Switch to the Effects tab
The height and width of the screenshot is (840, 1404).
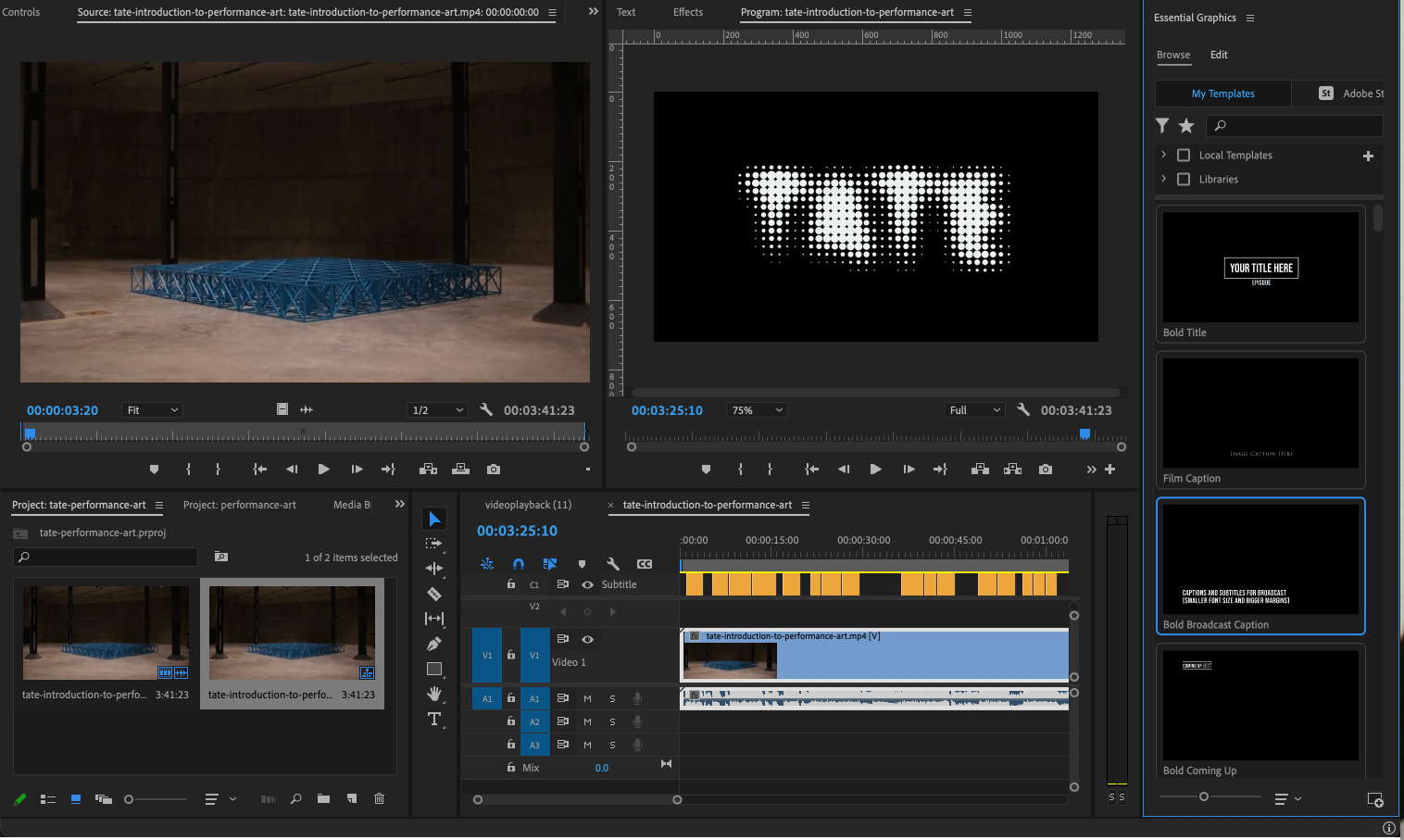[x=687, y=12]
